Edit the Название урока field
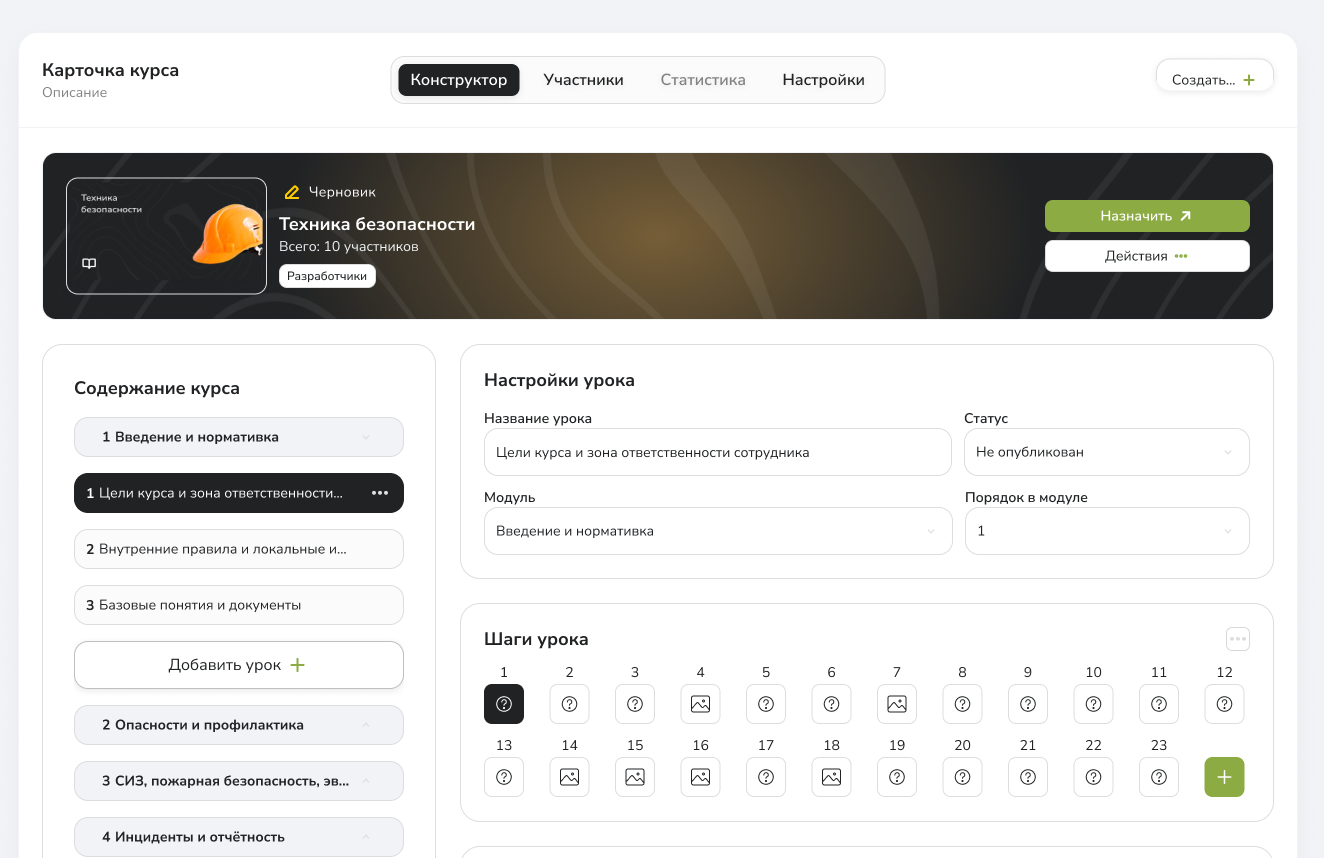 718,452
